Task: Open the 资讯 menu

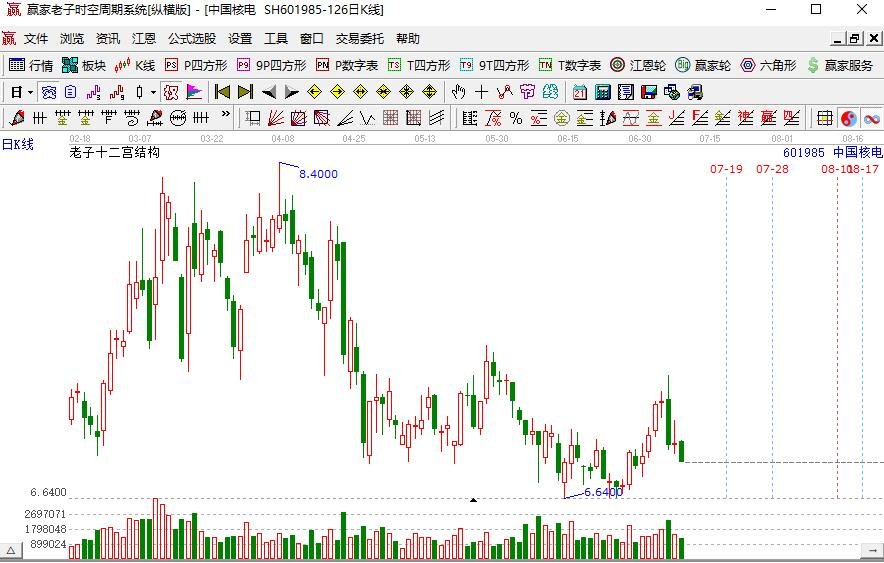Action: (x=108, y=39)
